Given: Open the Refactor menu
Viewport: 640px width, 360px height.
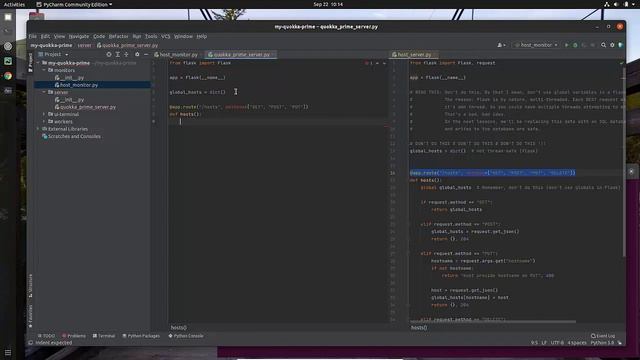Looking at the screenshot, I should click(x=118, y=36).
